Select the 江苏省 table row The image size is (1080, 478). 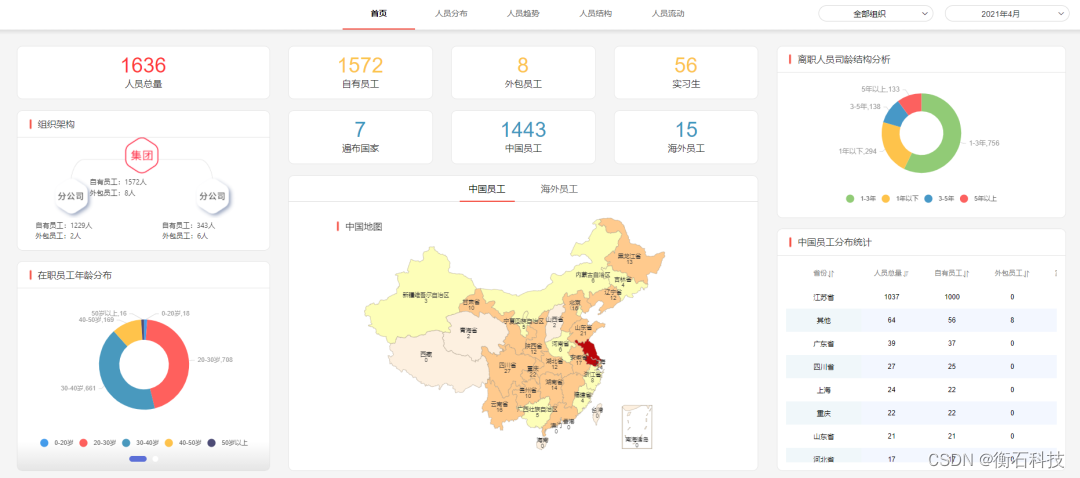pyautogui.click(x=921, y=297)
